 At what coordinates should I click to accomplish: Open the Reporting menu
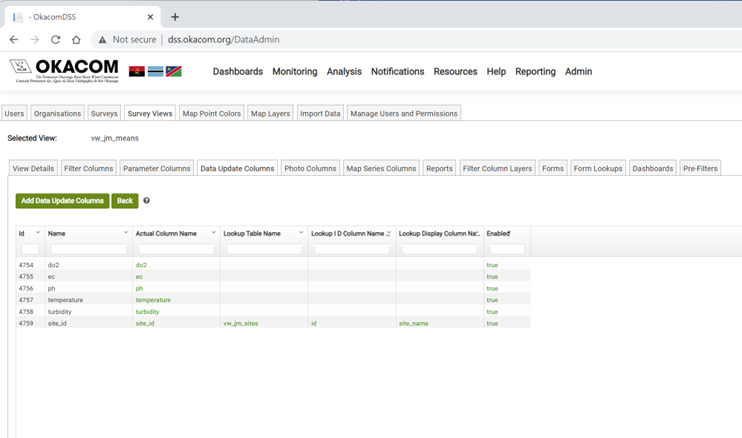(535, 71)
